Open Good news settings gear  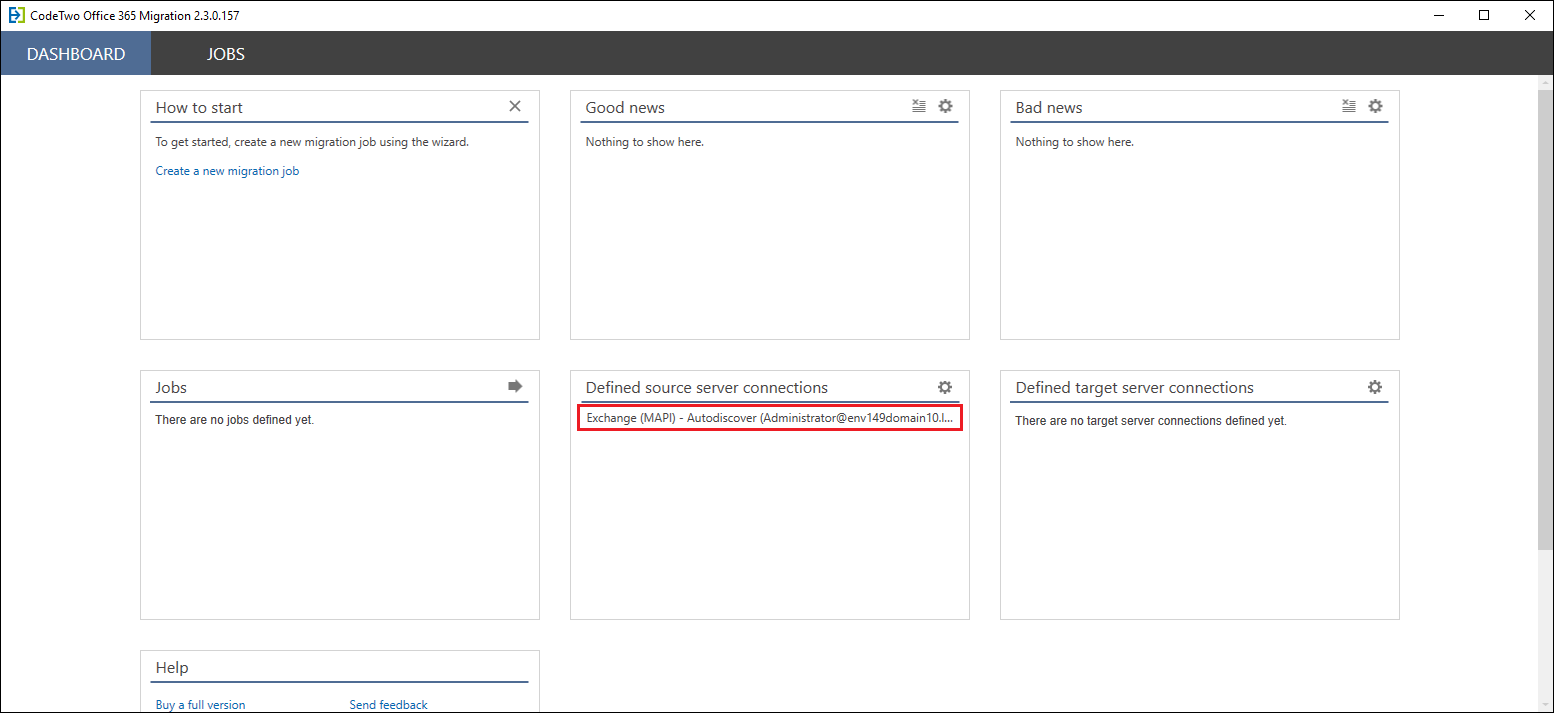coord(945,106)
